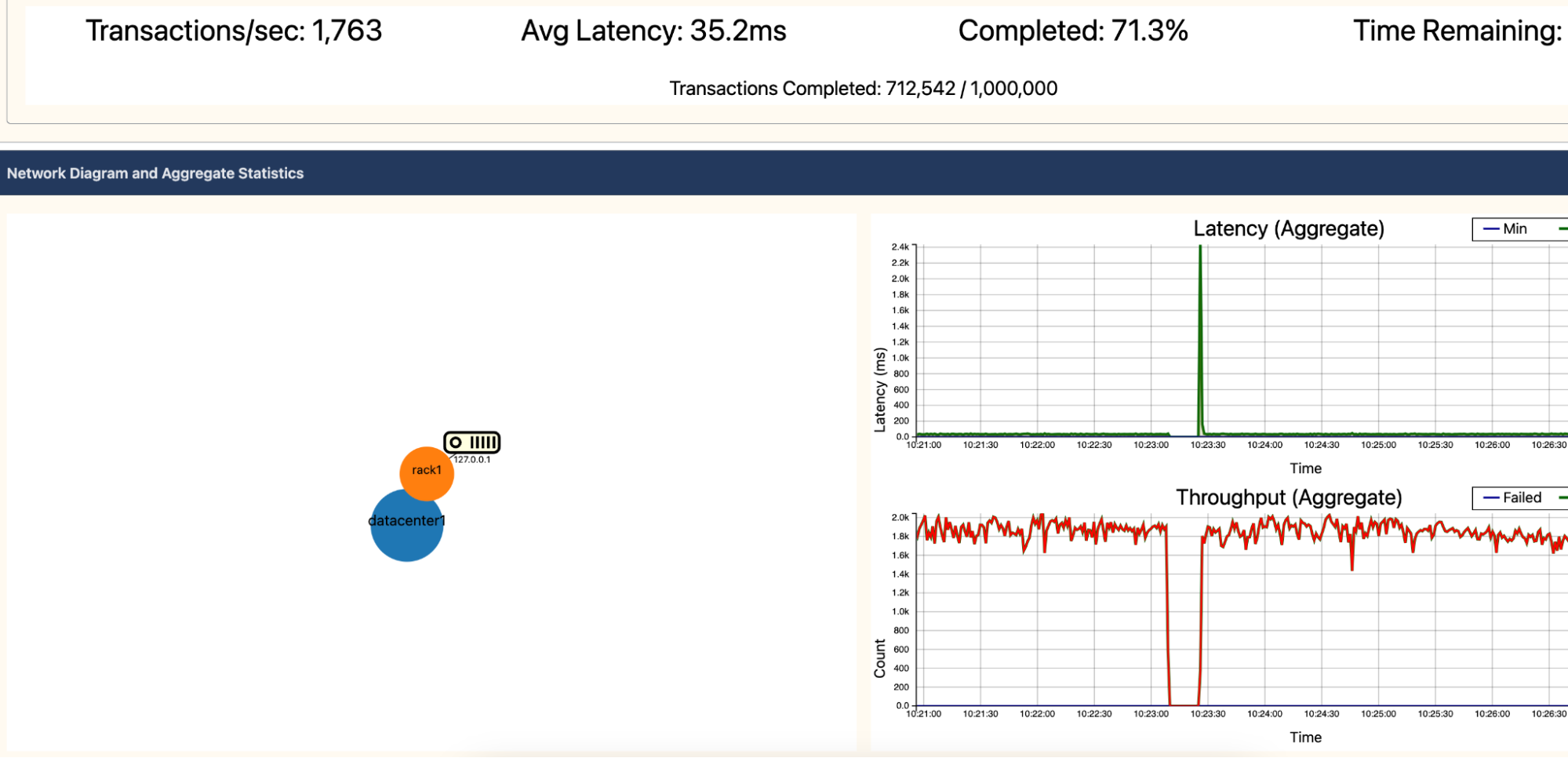This screenshot has width=1568, height=758.
Task: Select the blue datacenter1 node
Action: click(406, 530)
